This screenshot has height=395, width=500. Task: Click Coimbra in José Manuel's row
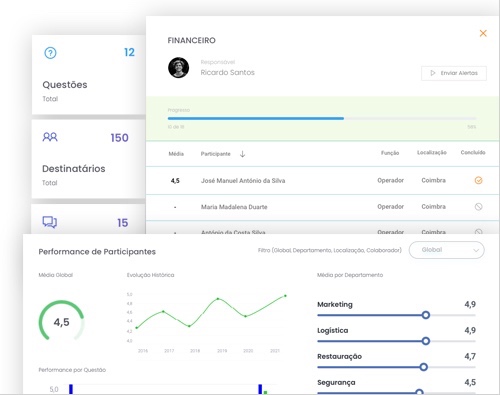(x=433, y=180)
